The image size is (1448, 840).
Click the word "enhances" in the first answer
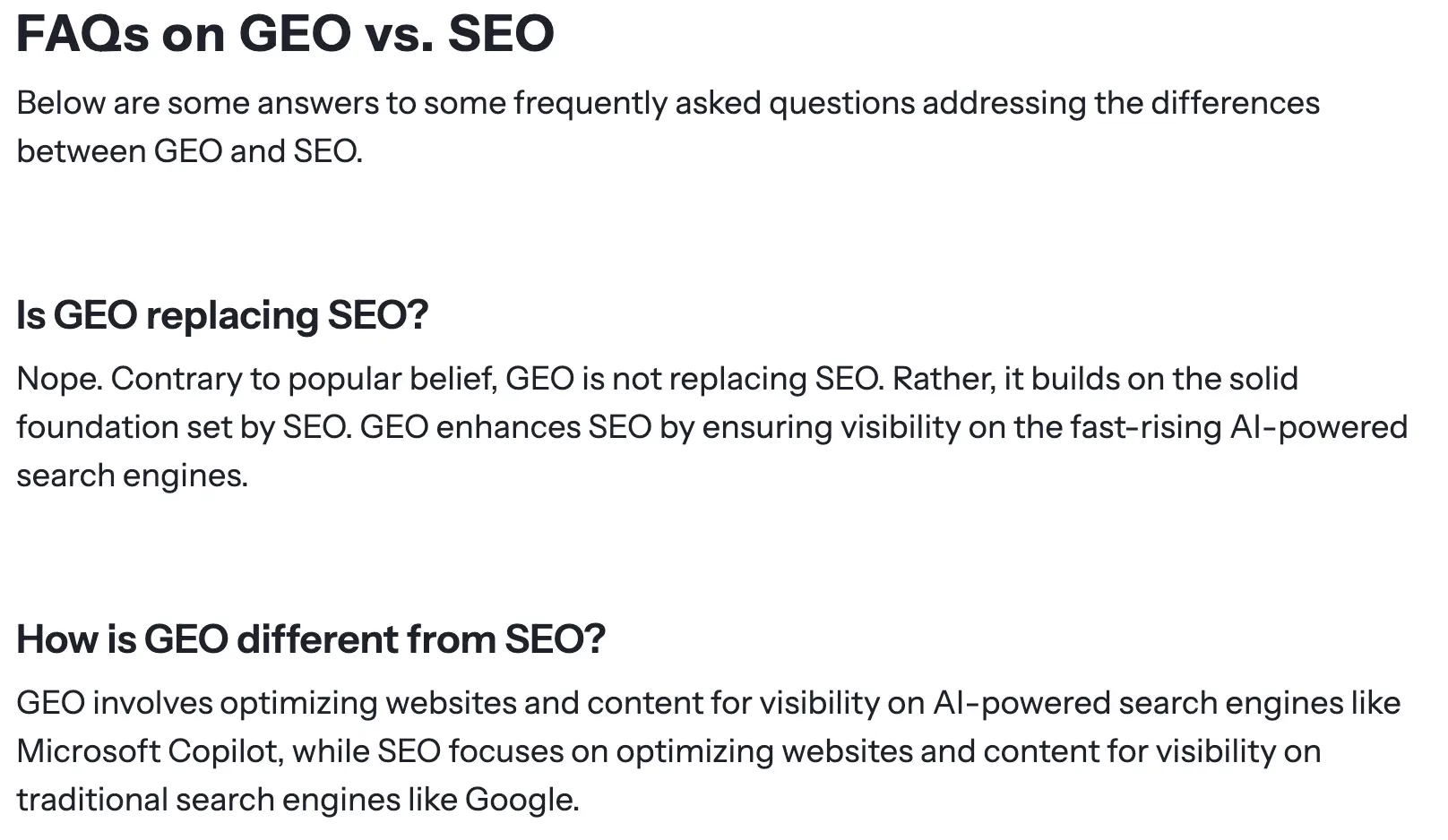pos(508,427)
